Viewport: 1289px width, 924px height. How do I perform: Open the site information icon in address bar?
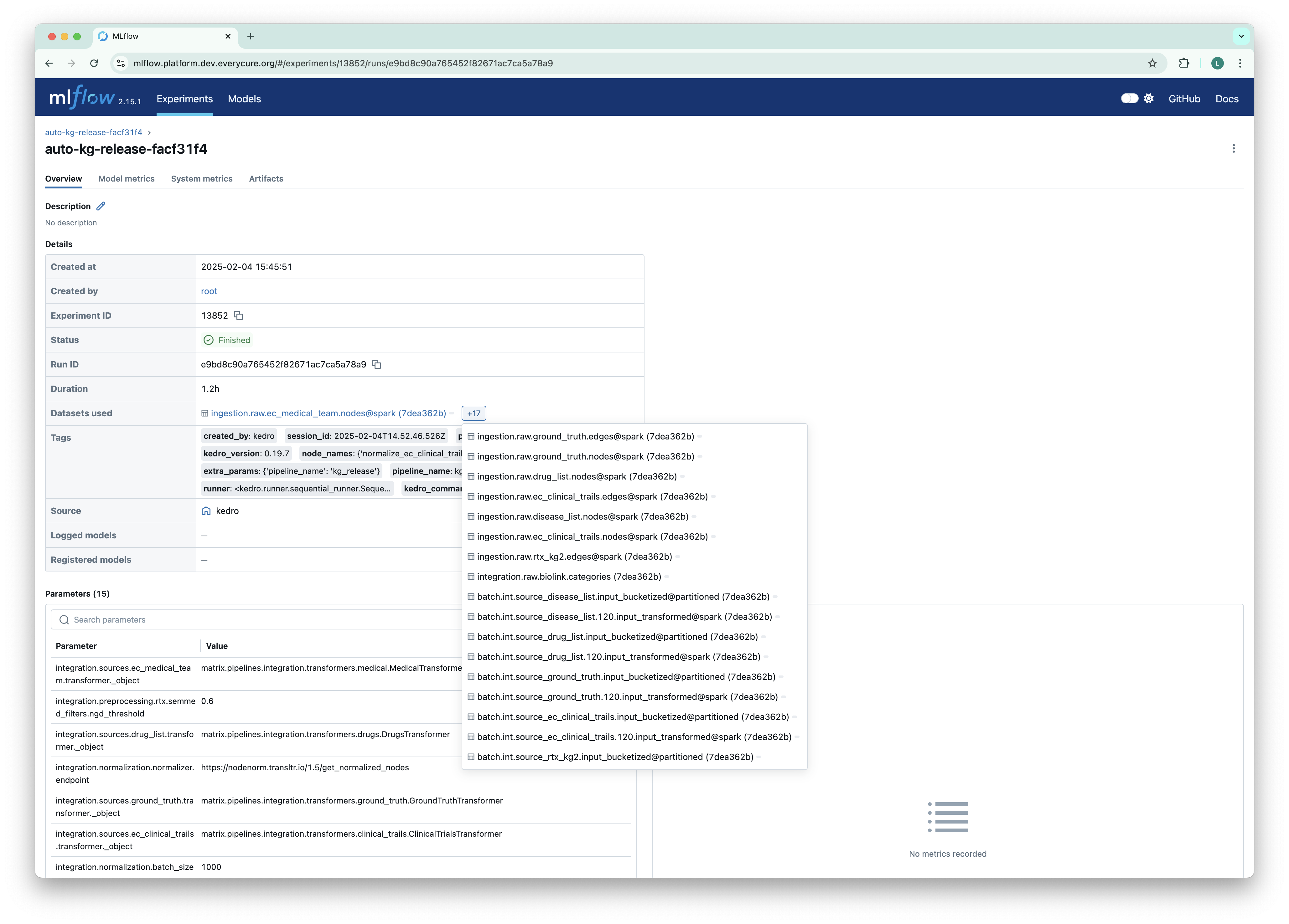tap(121, 63)
